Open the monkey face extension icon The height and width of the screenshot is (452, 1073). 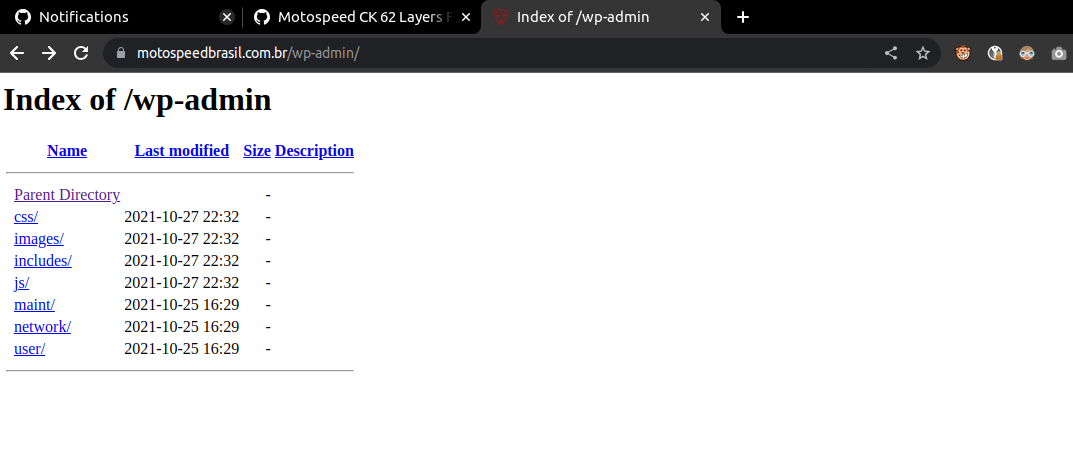pyautogui.click(x=963, y=53)
